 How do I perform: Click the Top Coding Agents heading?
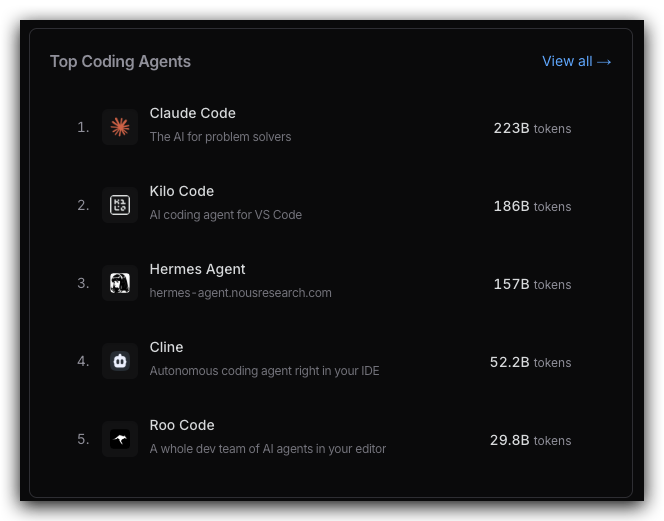click(x=120, y=61)
